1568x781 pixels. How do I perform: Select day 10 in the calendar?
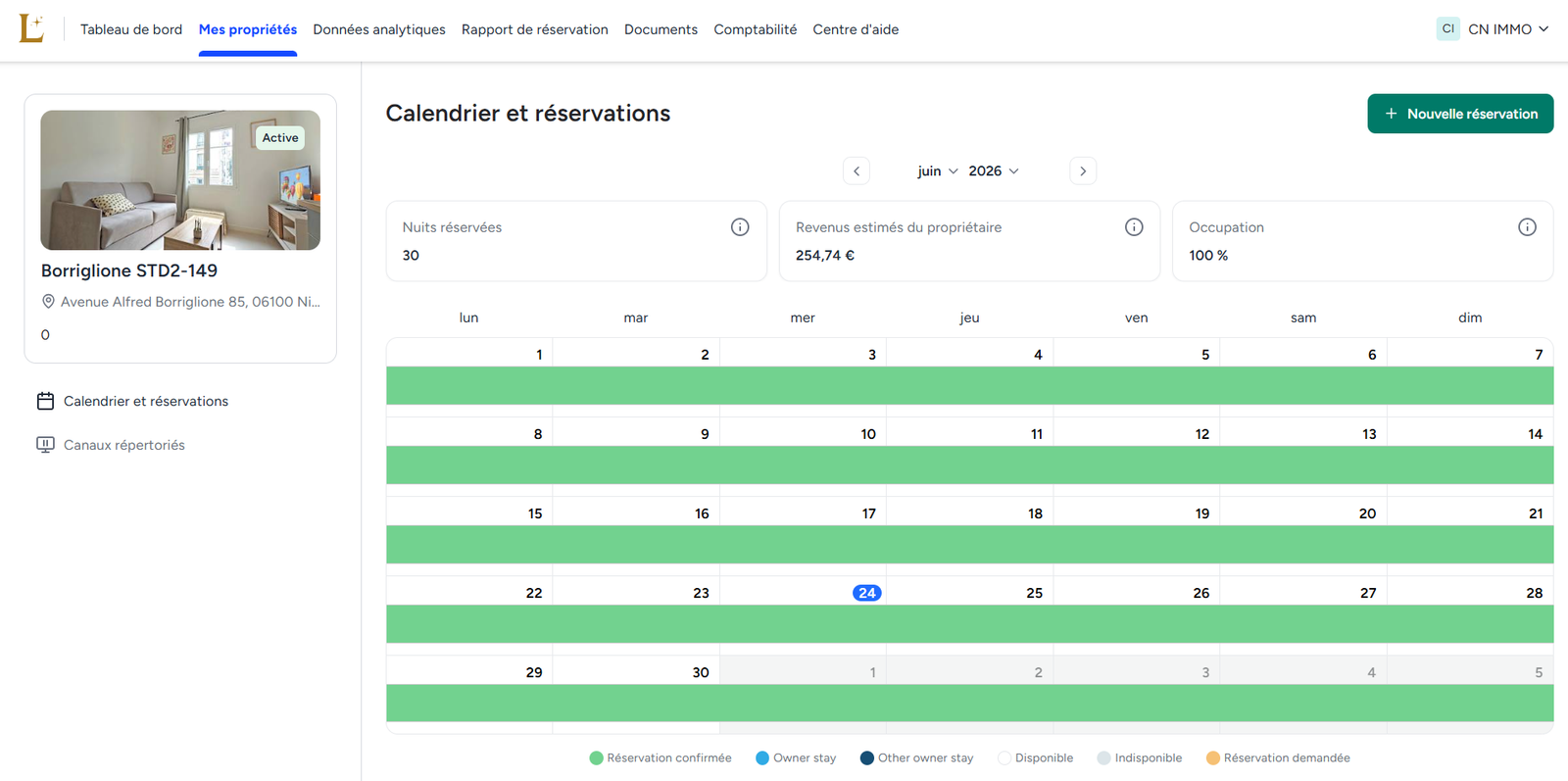tap(868, 434)
